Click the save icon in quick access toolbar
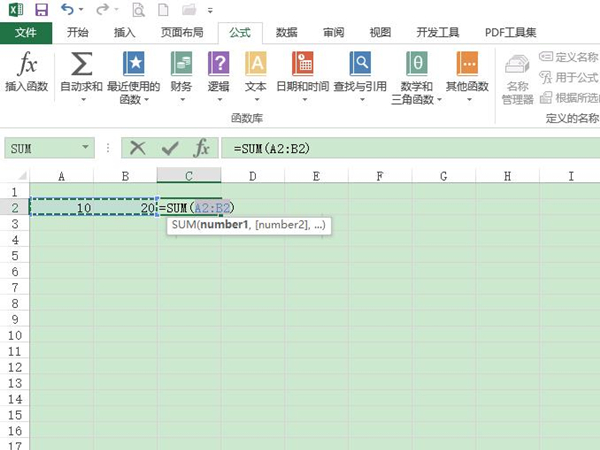600x450 pixels. 41,10
